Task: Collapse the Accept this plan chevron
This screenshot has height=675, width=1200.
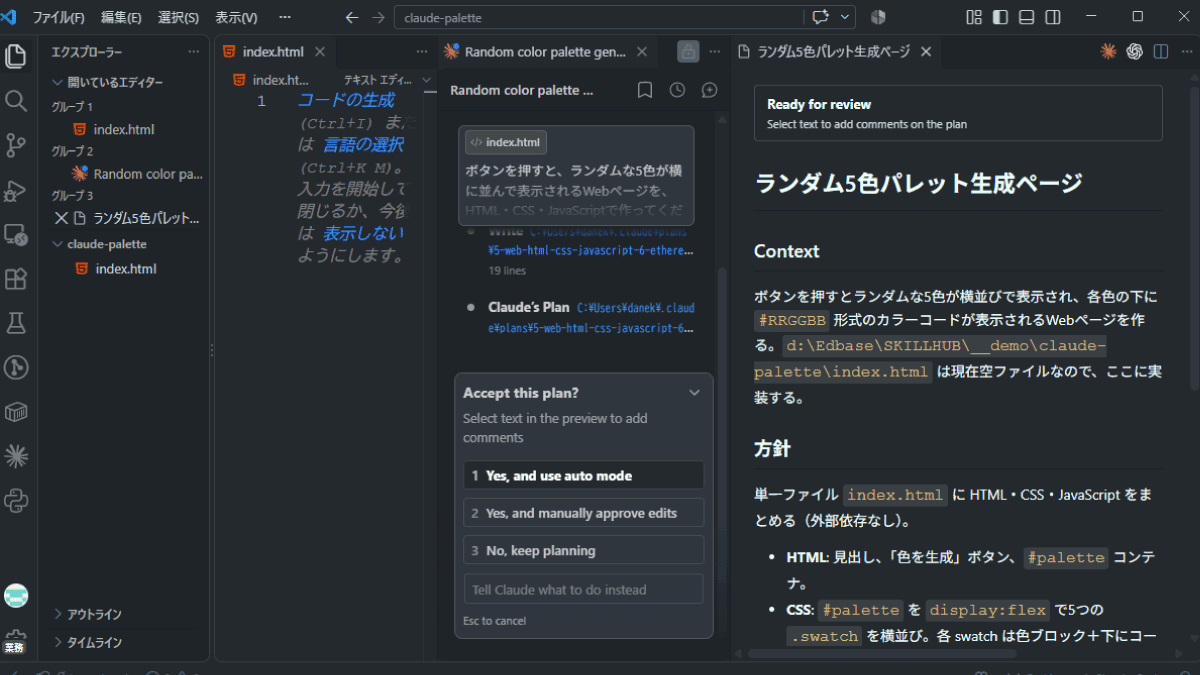Action: coord(695,393)
